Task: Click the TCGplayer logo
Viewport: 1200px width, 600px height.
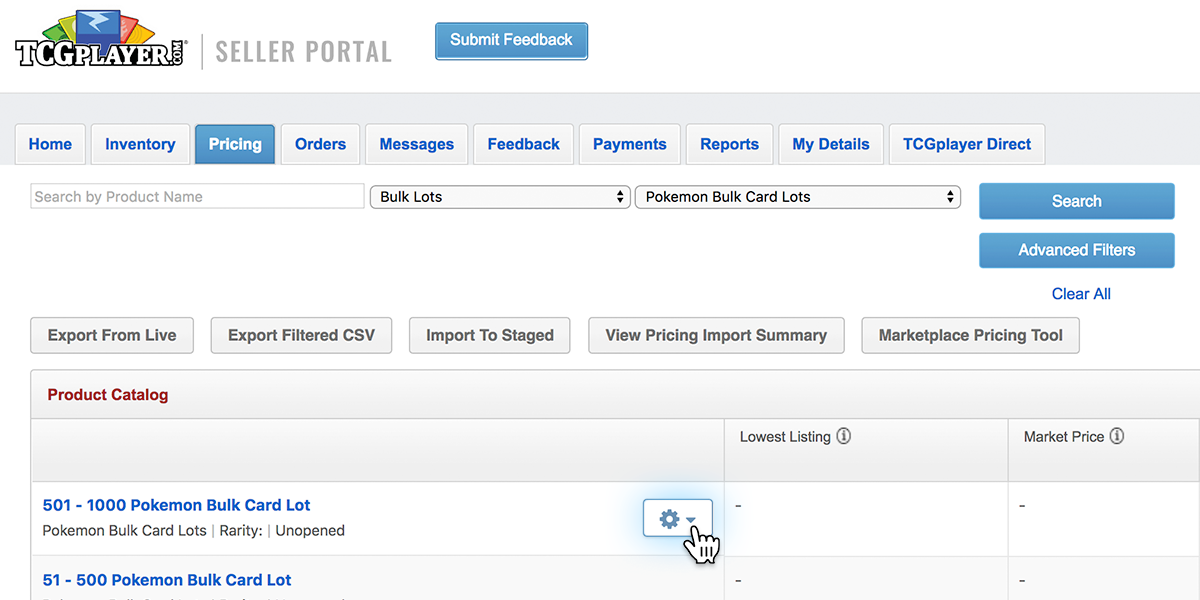Action: [x=101, y=40]
